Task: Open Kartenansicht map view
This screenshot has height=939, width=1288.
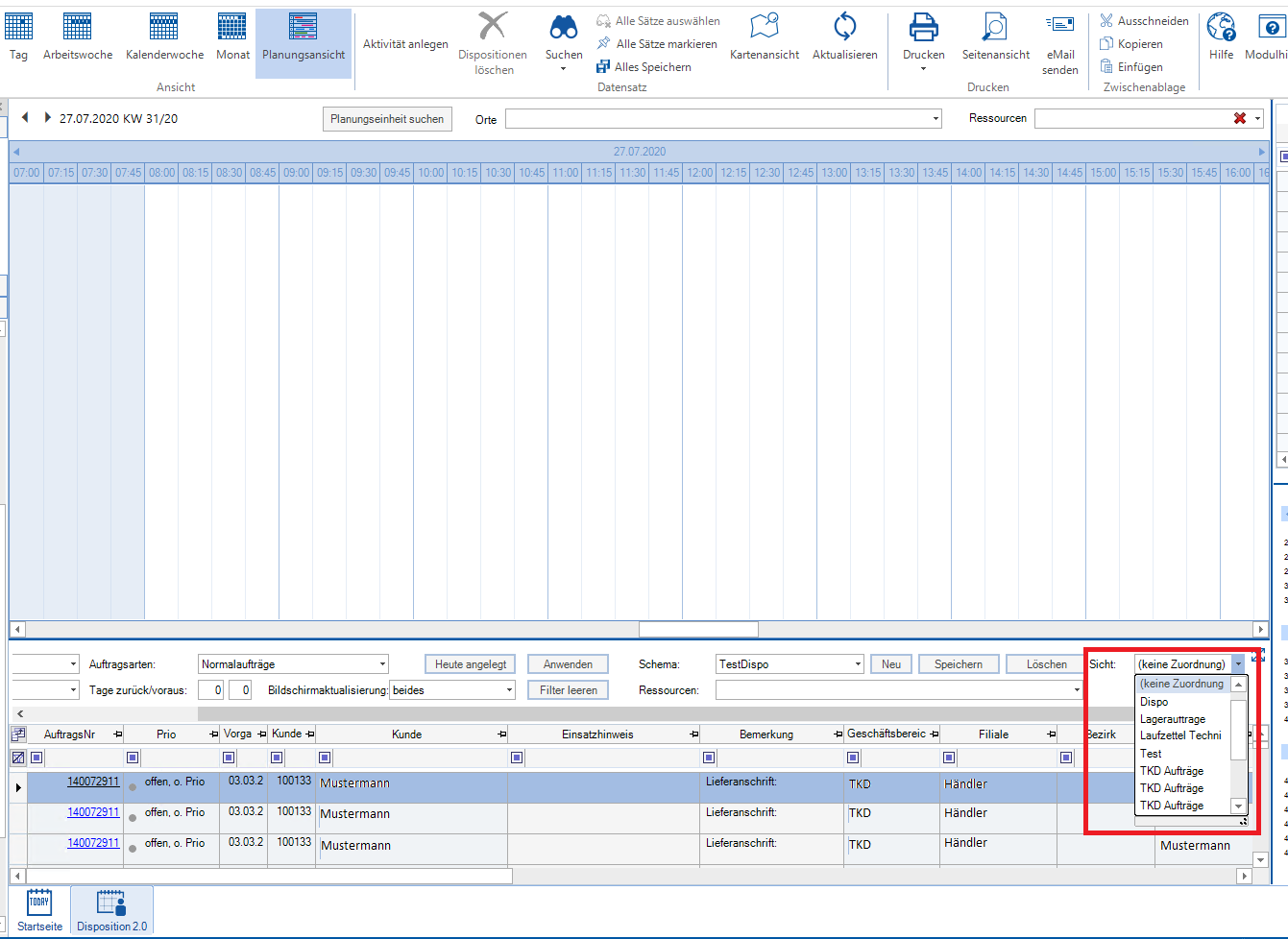Action: tap(765, 27)
